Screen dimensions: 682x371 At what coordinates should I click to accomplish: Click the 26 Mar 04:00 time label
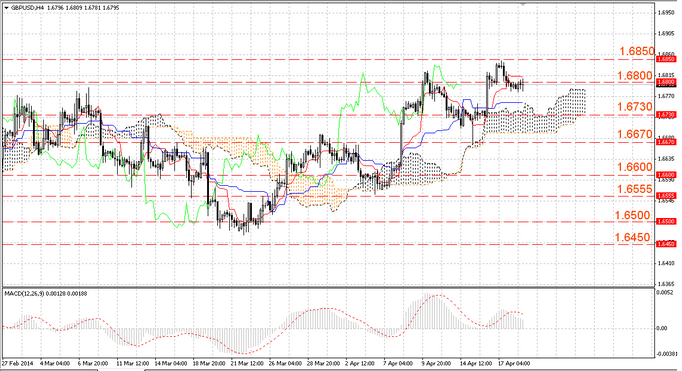pyautogui.click(x=285, y=363)
